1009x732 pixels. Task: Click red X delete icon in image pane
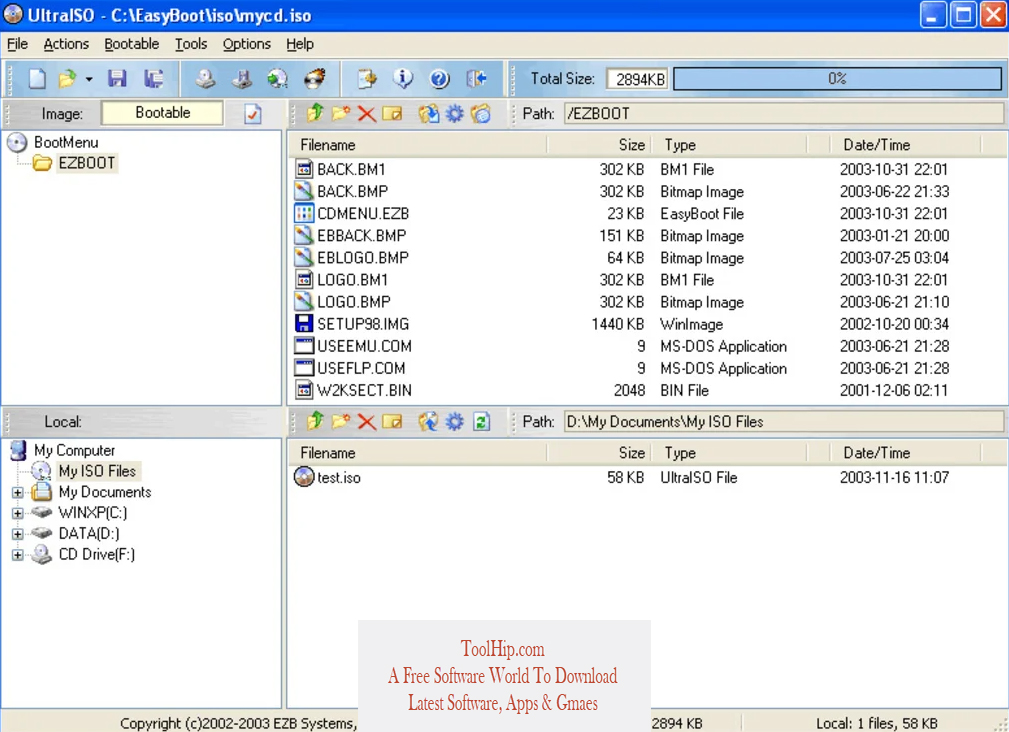pyautogui.click(x=366, y=114)
